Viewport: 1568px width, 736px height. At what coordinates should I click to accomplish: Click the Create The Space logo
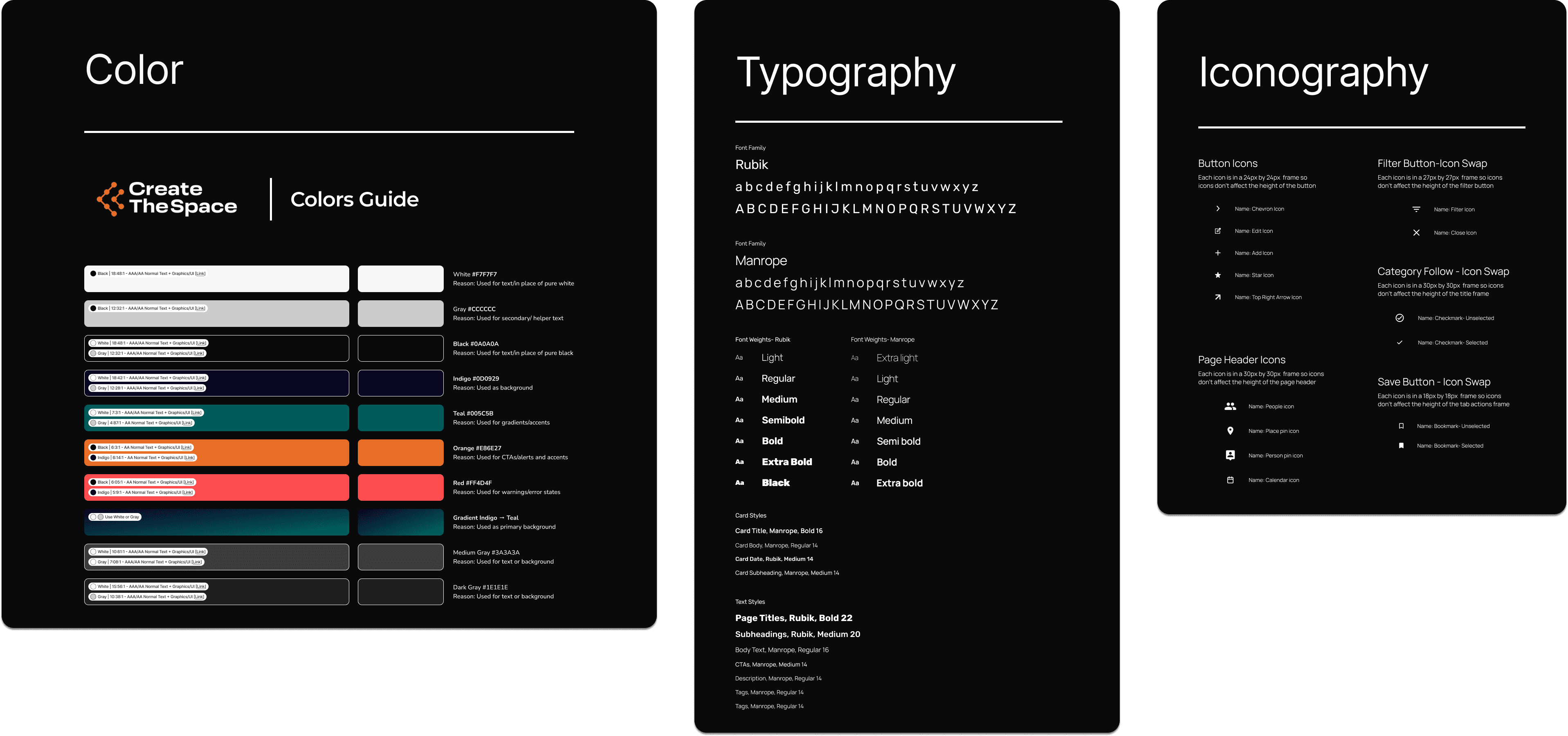pos(167,198)
